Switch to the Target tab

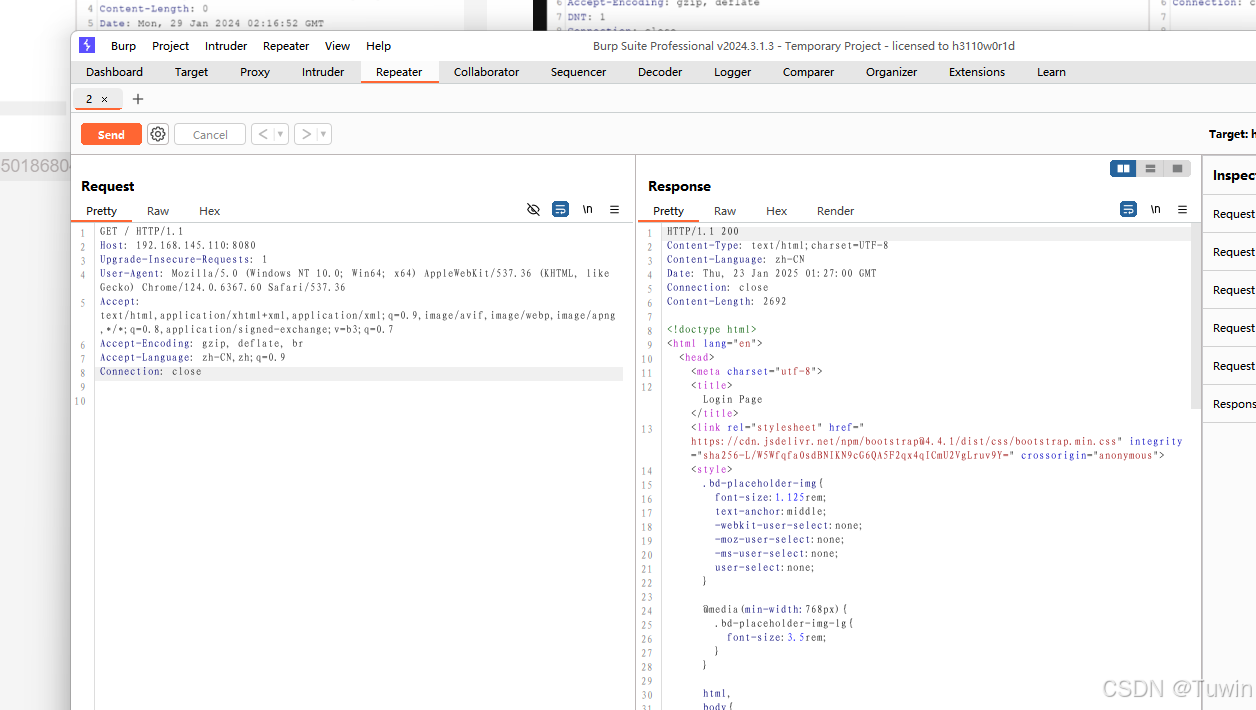point(191,72)
